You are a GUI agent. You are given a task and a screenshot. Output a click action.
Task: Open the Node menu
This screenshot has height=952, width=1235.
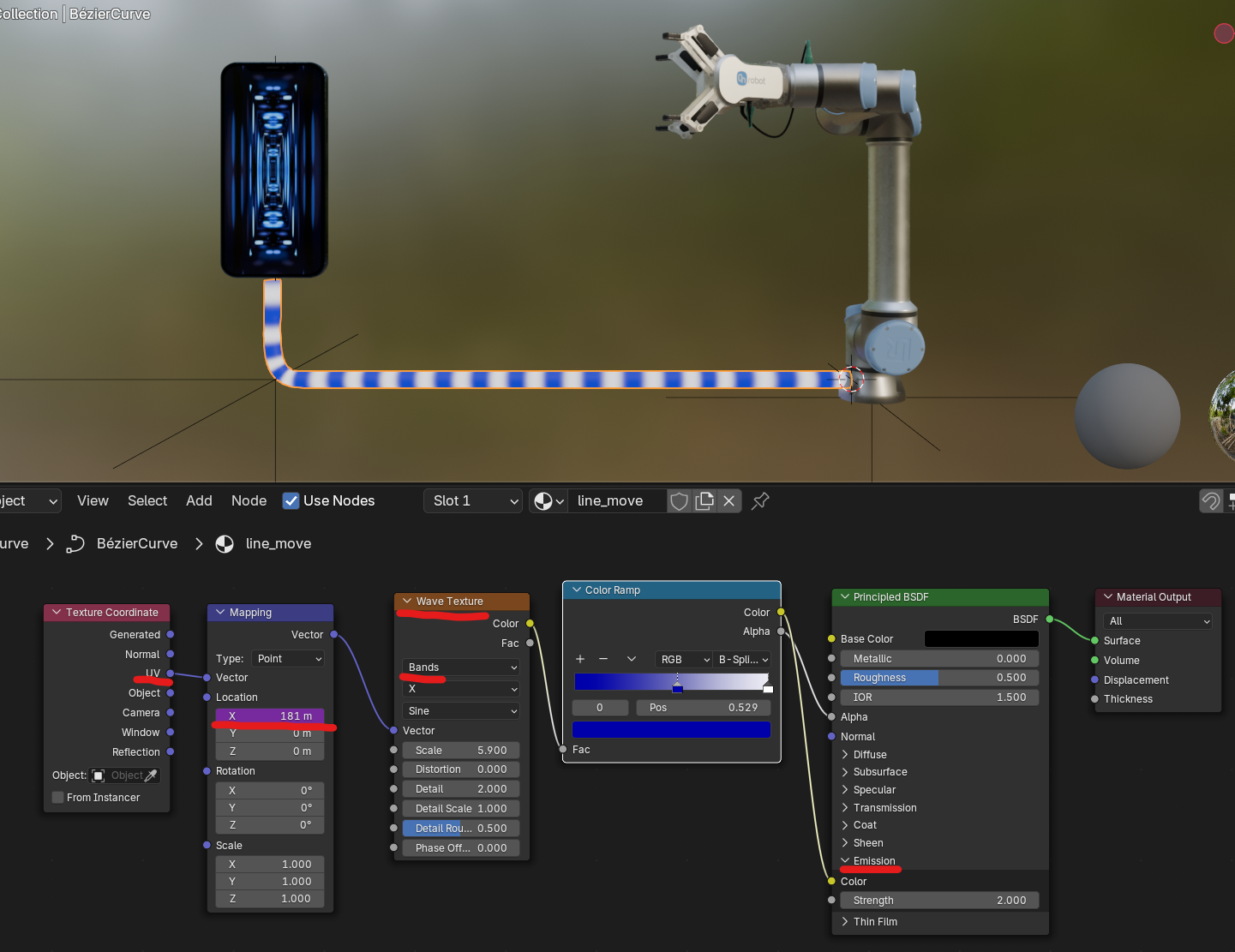pos(249,501)
